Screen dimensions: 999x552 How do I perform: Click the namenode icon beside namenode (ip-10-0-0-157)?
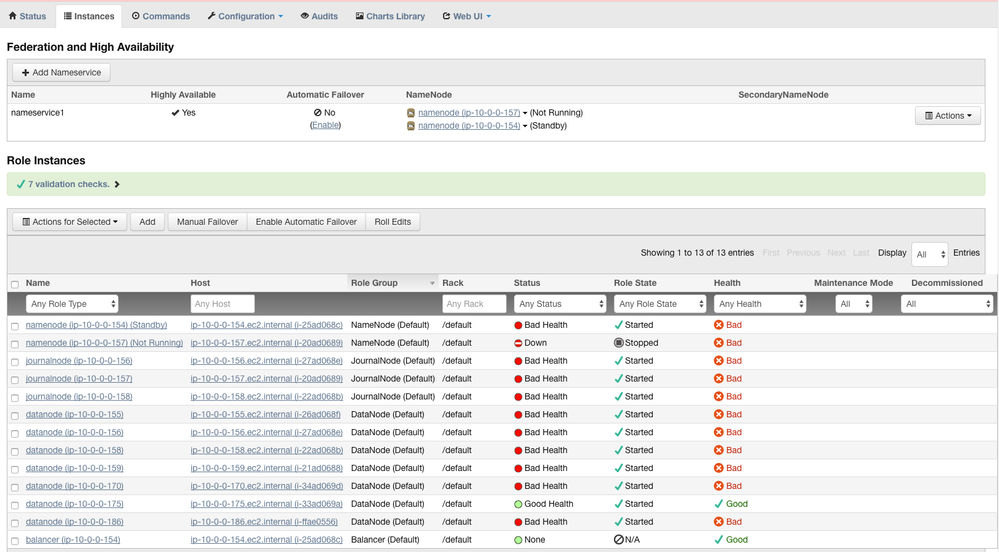click(x=411, y=113)
